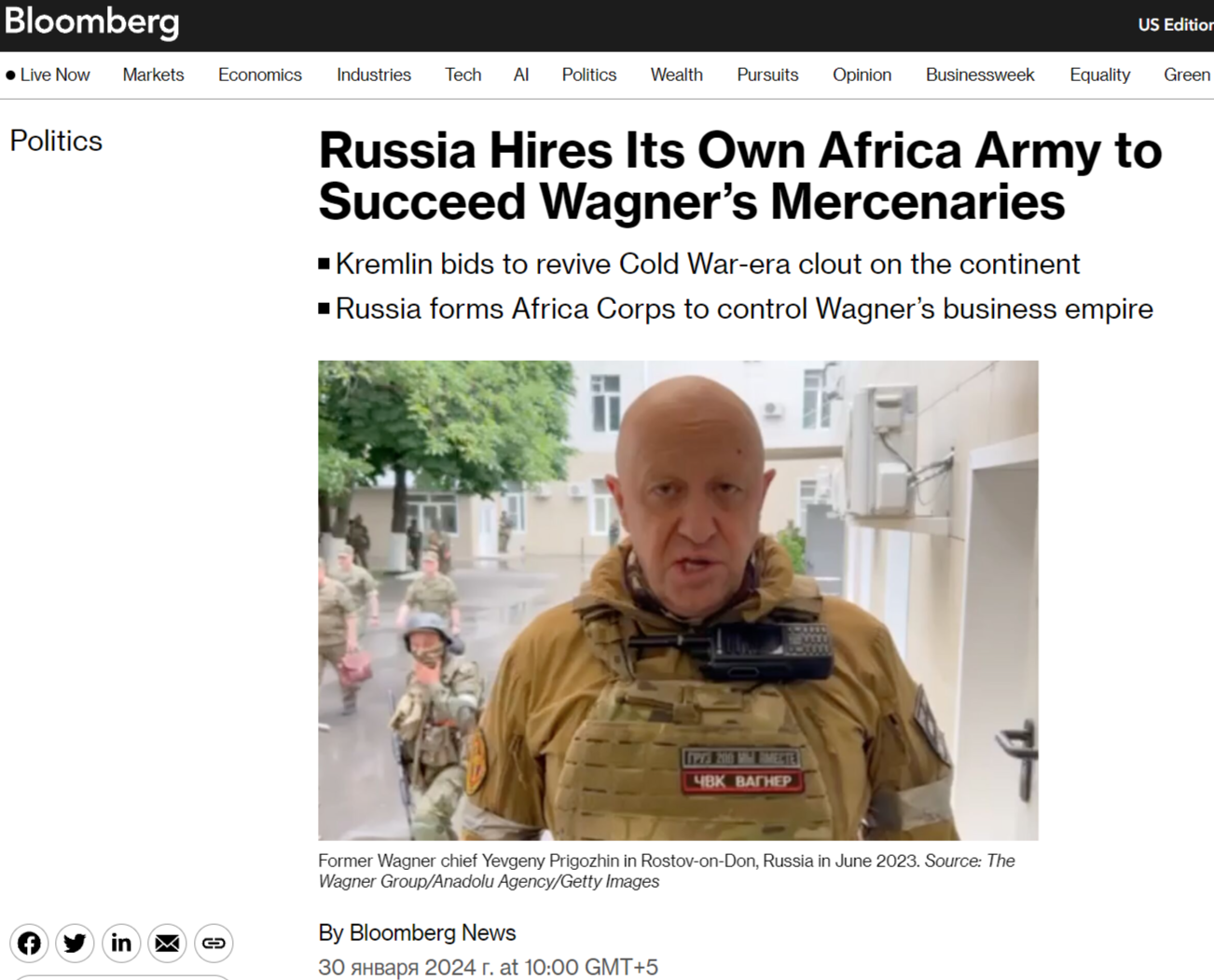The width and height of the screenshot is (1214, 980).
Task: Open US Edition selector
Action: [x=1175, y=24]
